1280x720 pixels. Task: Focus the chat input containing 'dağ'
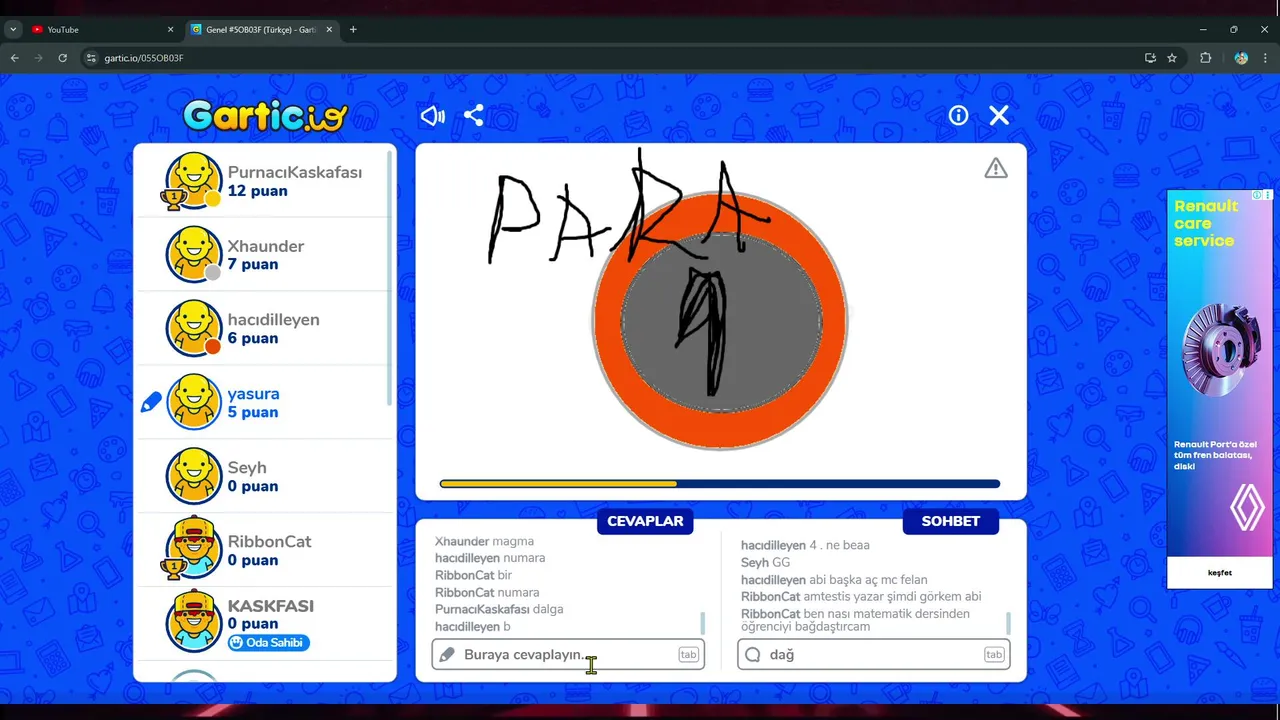[874, 655]
